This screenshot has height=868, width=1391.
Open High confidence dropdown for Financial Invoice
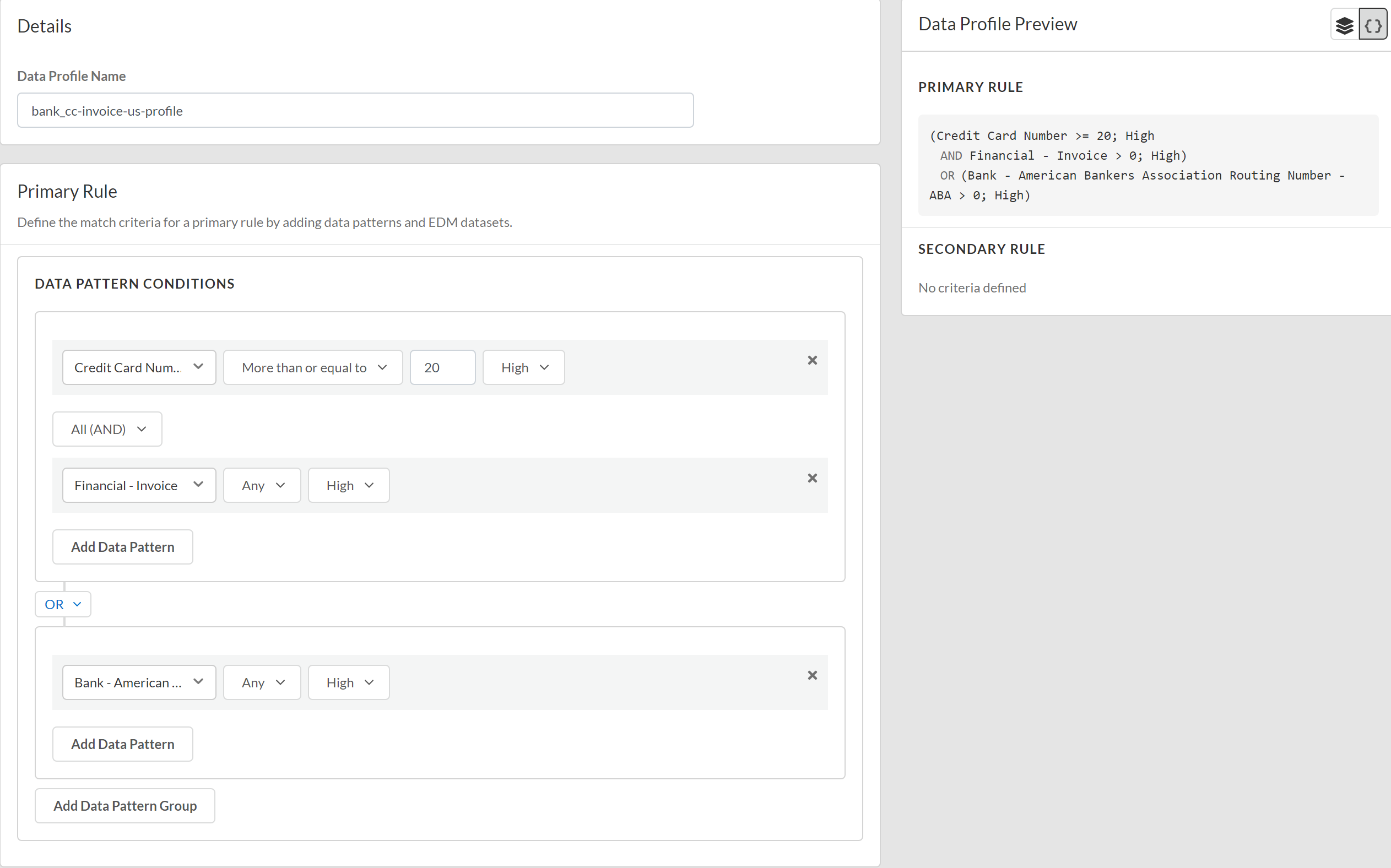pos(349,486)
